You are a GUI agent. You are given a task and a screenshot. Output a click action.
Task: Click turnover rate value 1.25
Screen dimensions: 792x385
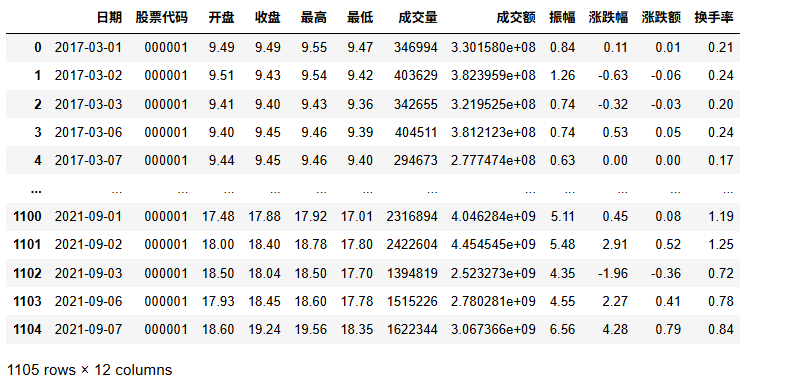(721, 245)
